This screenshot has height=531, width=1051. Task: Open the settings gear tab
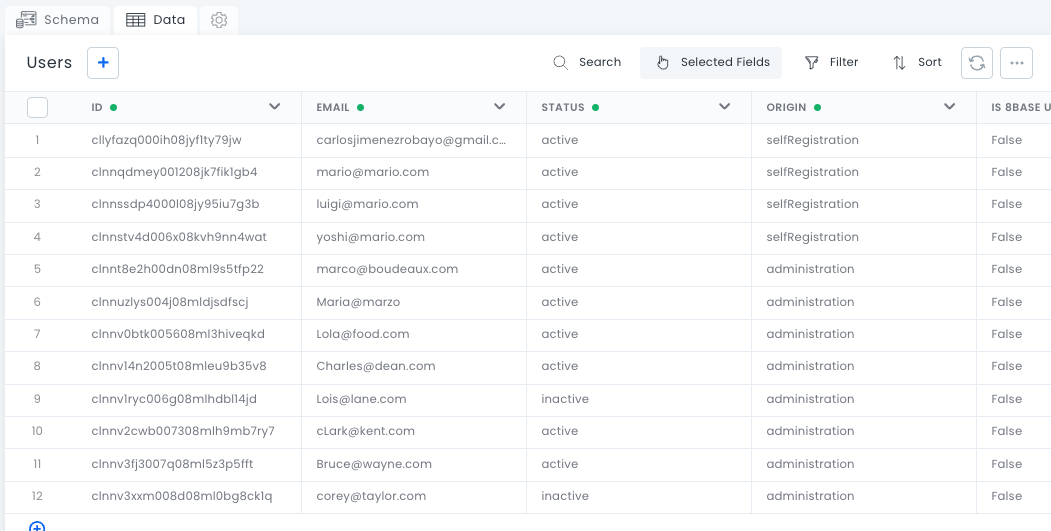[x=219, y=20]
